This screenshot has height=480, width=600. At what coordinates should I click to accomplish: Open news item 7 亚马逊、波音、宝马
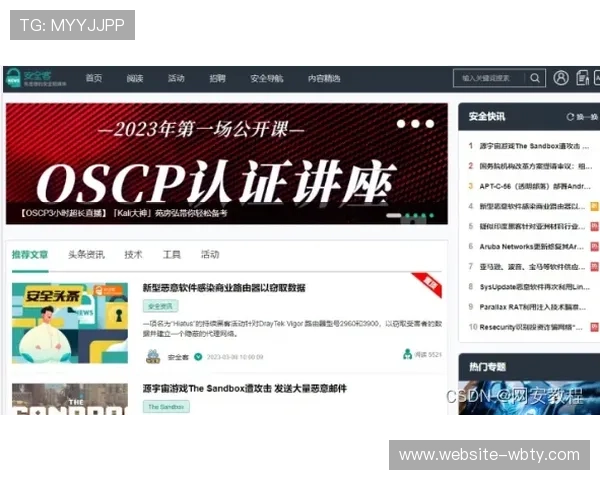click(x=532, y=266)
